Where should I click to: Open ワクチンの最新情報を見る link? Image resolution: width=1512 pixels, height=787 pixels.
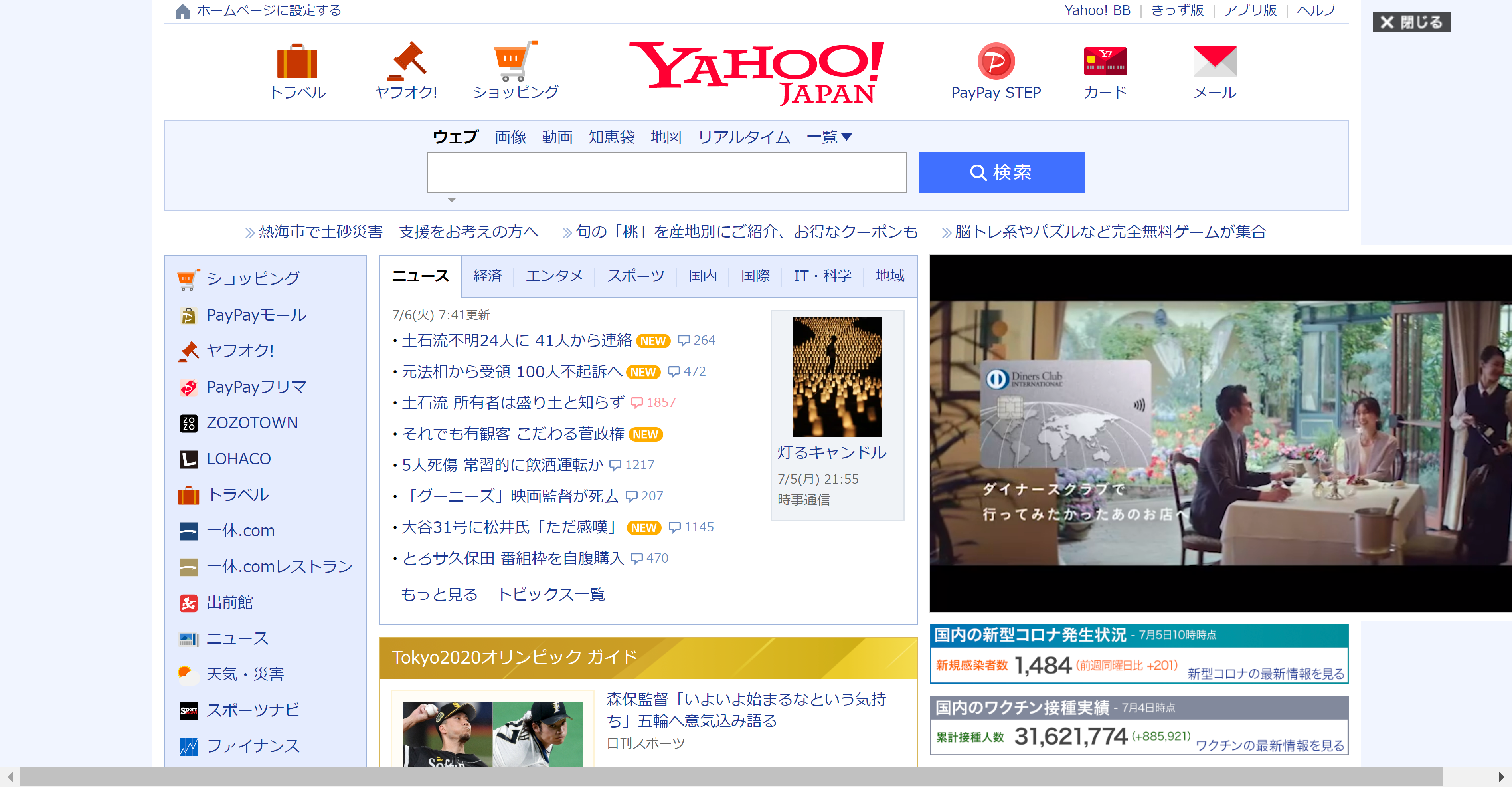click(x=1270, y=745)
